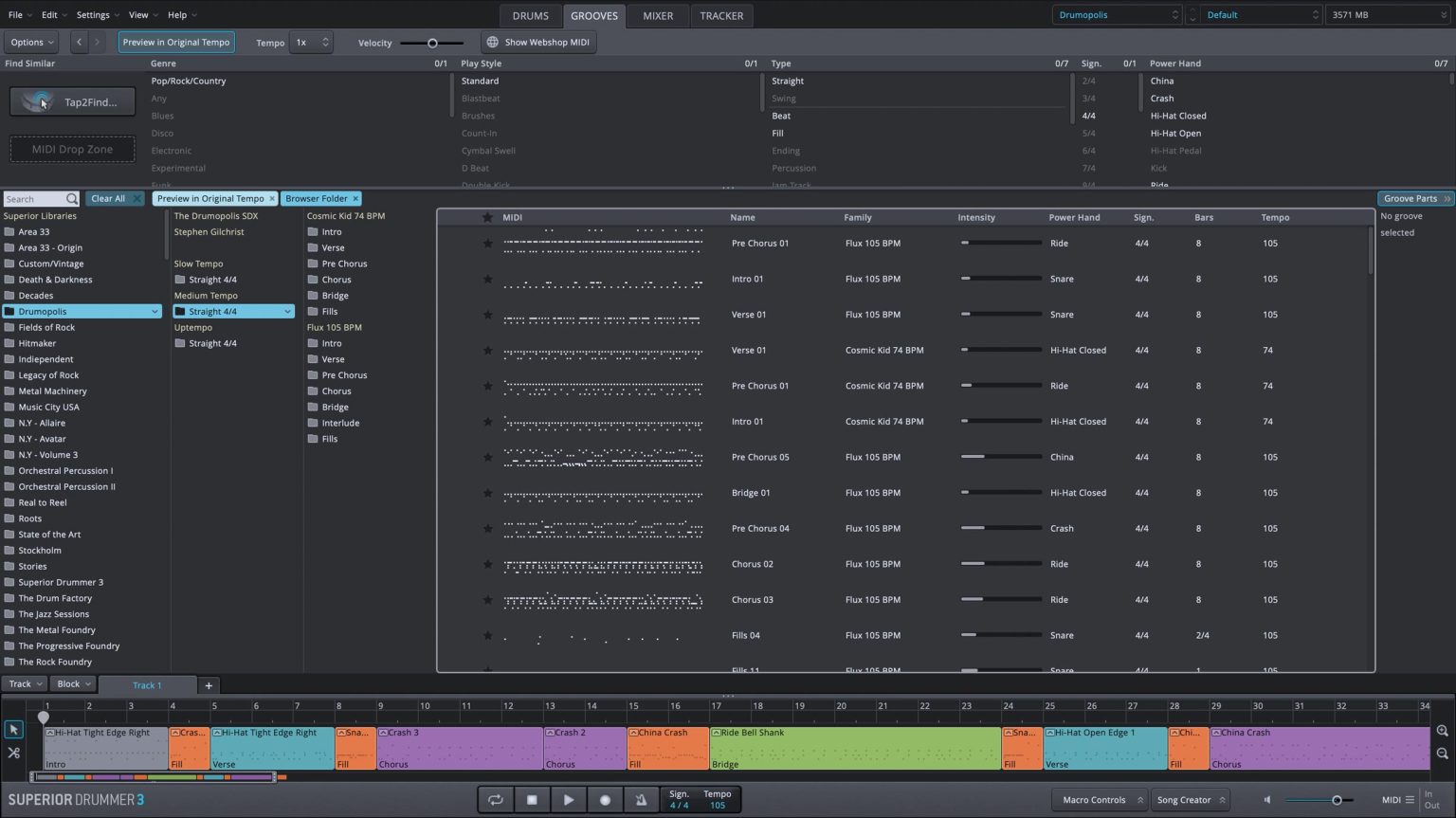Click Show Webshop MIDI button
Screen dimensions: 1456x818
(x=537, y=43)
